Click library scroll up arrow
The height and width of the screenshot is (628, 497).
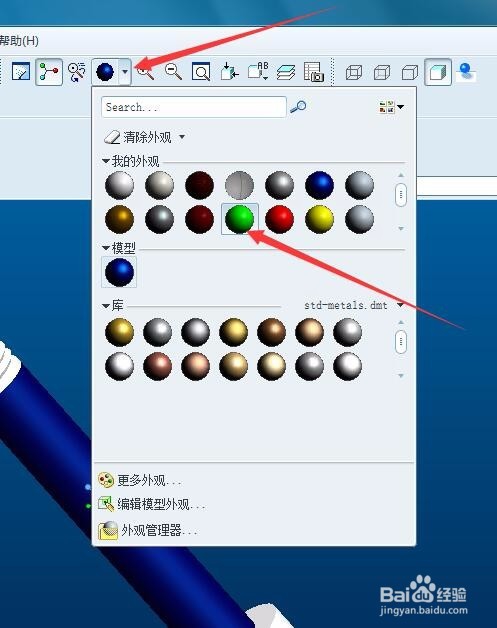(401, 322)
